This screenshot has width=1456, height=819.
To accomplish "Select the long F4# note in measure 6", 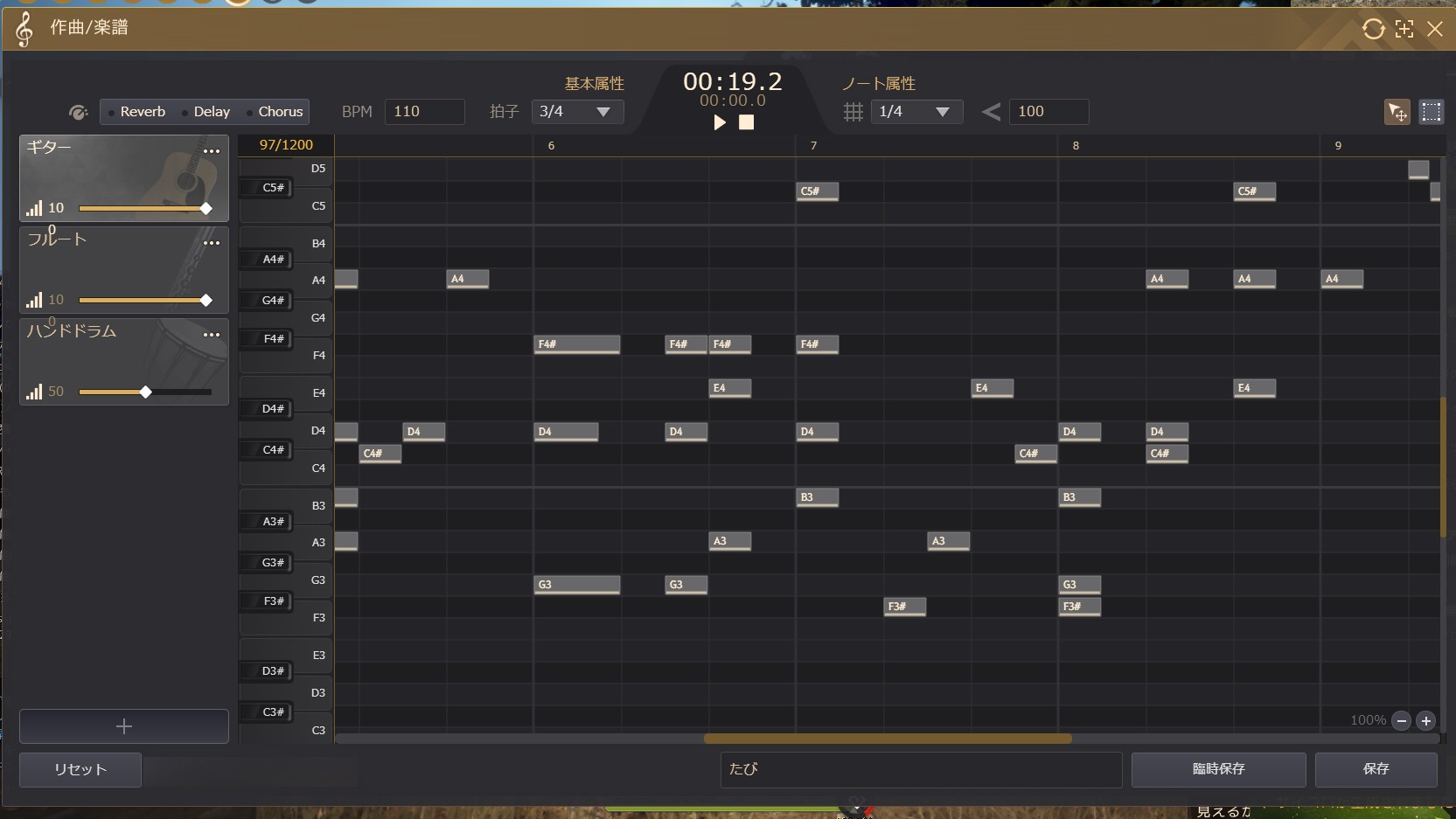I will click(577, 344).
